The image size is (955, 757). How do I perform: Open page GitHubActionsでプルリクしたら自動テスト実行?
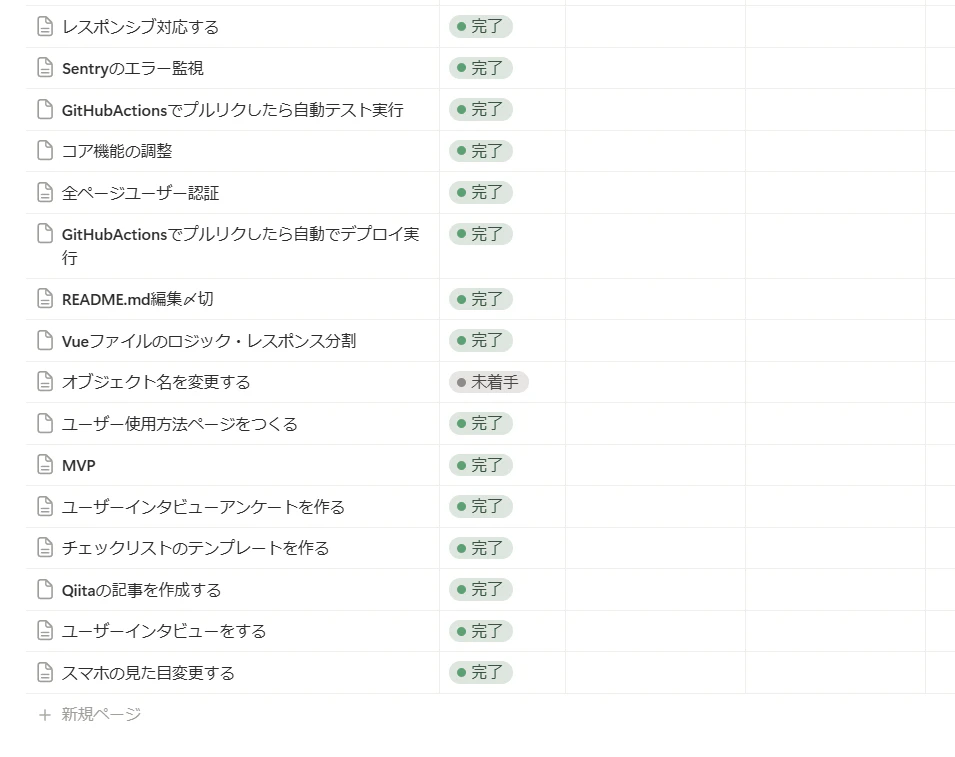[232, 110]
